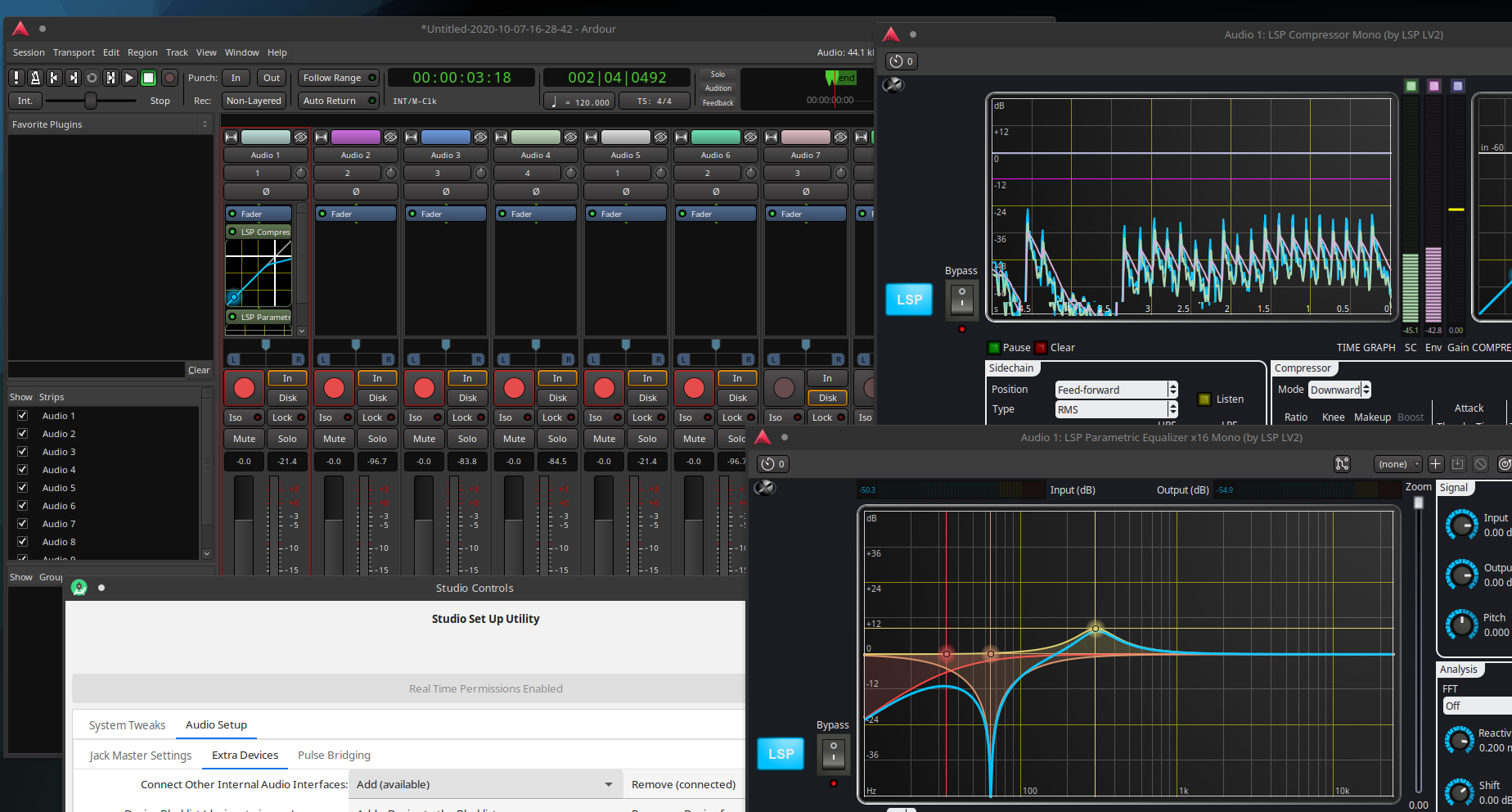Hide the Audio 2 strip using eye icon
This screenshot has height=812, width=1512.
point(390,137)
